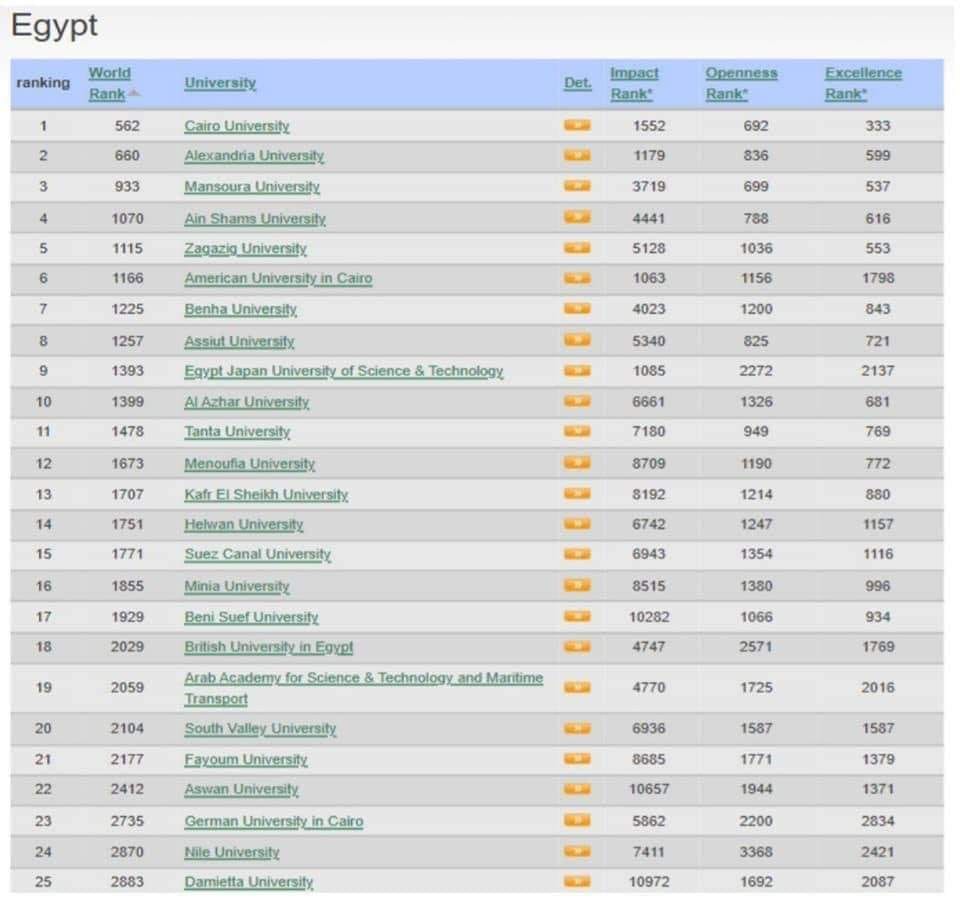Open details icon in British University in Egypt row
The height and width of the screenshot is (904, 960).
click(577, 647)
